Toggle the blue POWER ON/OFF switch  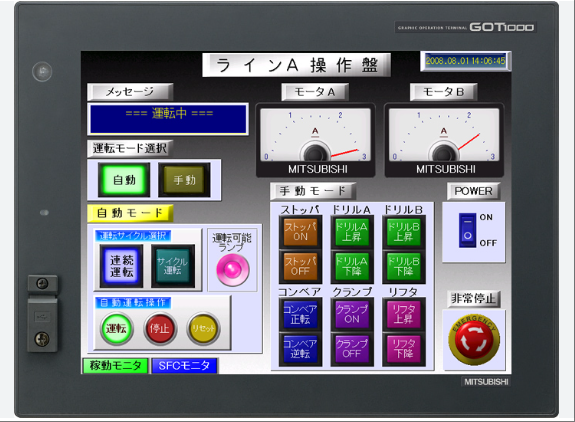[468, 230]
